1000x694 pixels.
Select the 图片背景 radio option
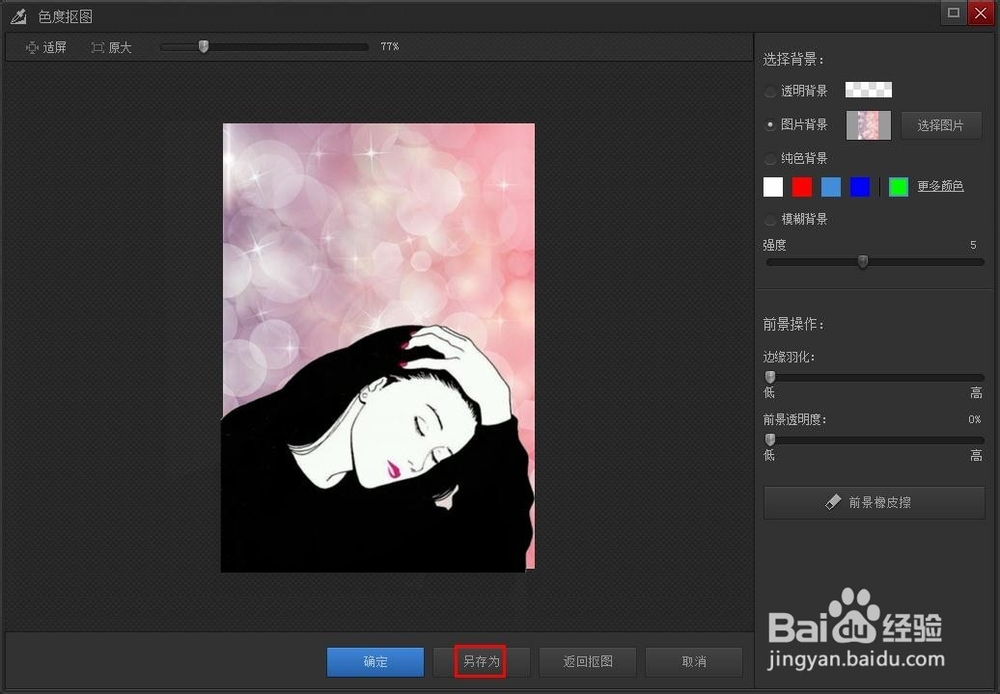click(x=770, y=124)
